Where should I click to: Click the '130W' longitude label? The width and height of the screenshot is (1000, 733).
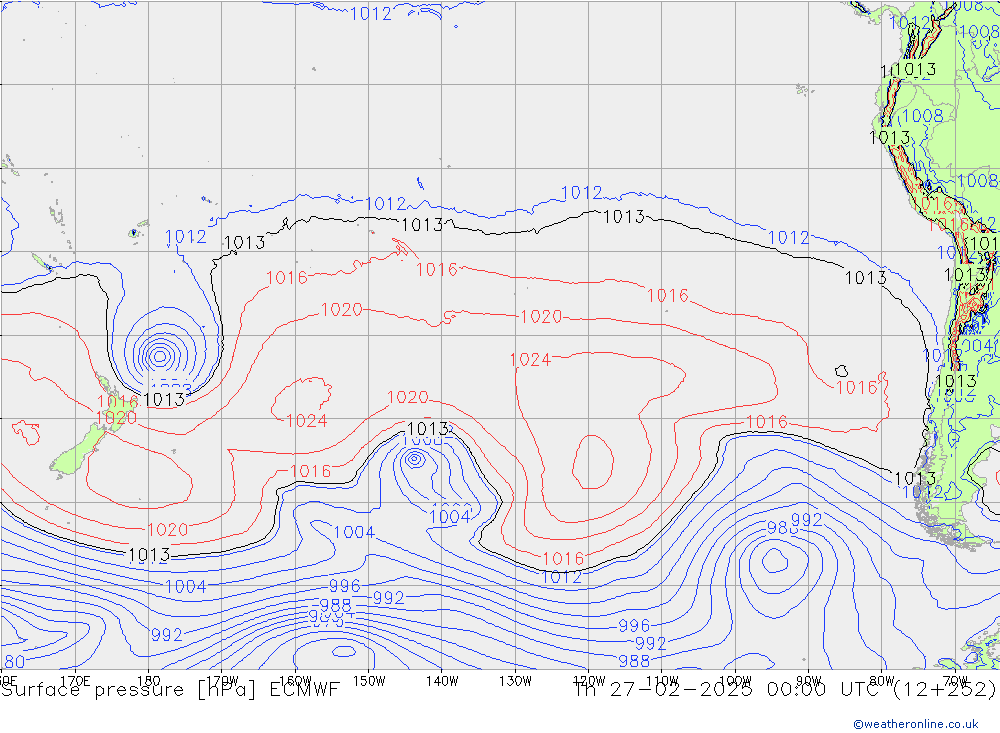515,681
